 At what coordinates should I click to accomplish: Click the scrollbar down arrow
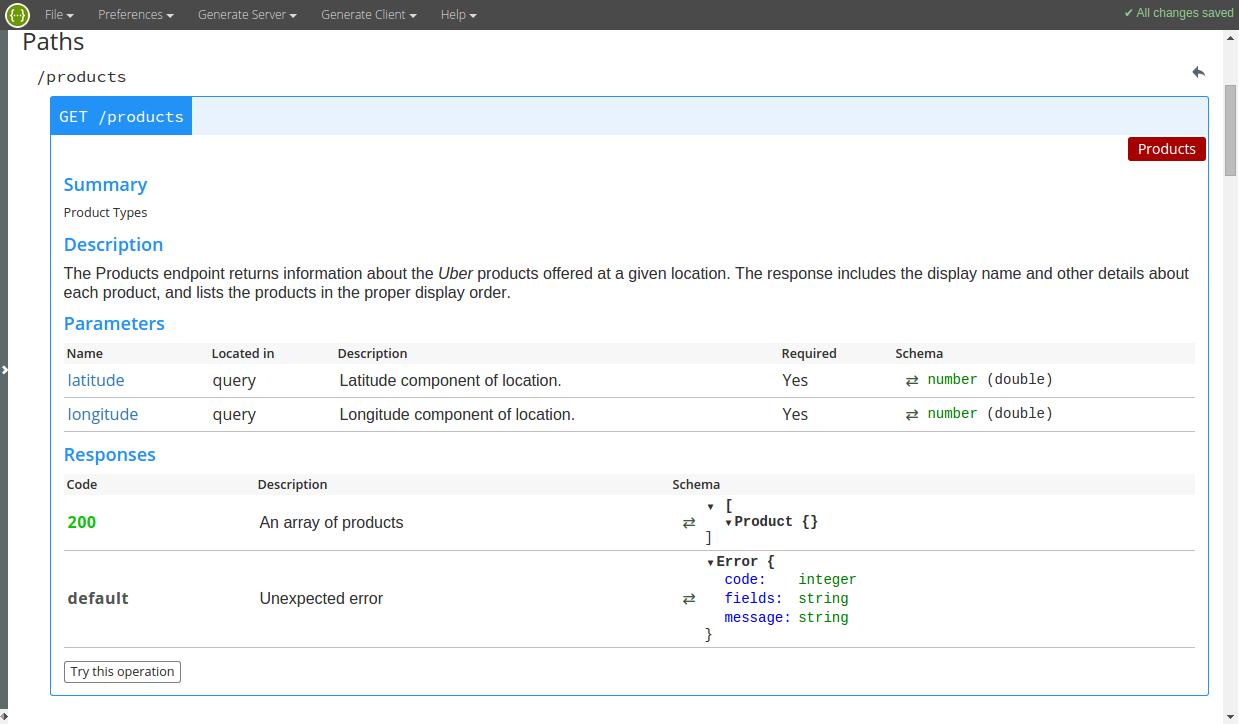pos(1231,716)
